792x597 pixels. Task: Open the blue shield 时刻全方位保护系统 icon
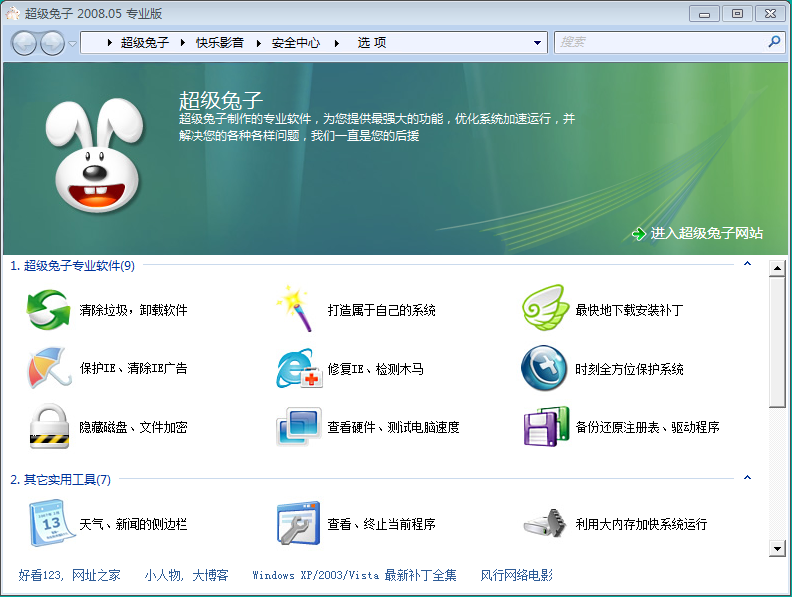[x=544, y=369]
